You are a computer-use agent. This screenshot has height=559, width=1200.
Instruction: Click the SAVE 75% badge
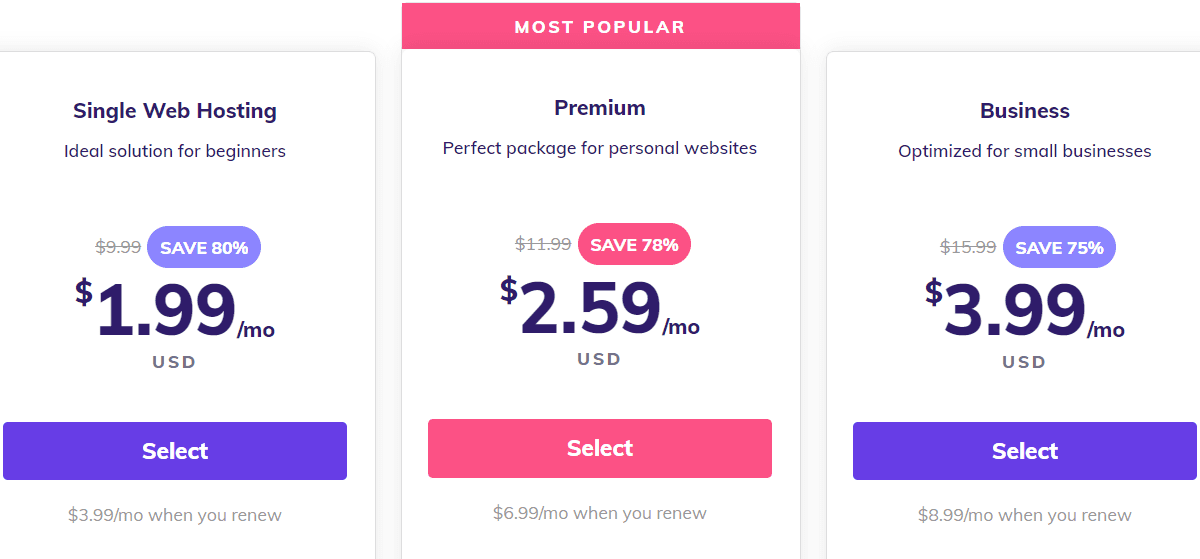click(x=1059, y=247)
